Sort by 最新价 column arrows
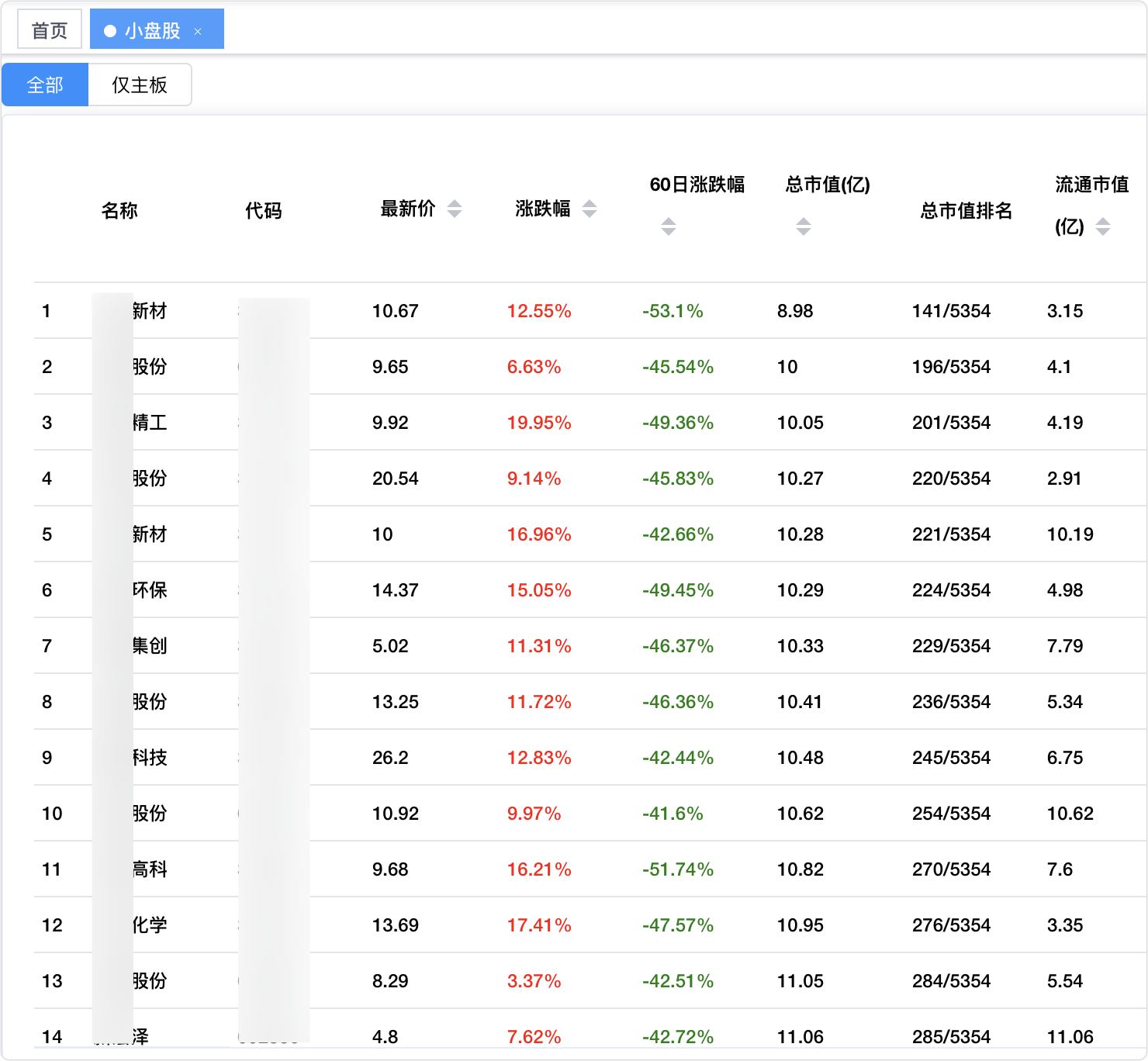 455,209
